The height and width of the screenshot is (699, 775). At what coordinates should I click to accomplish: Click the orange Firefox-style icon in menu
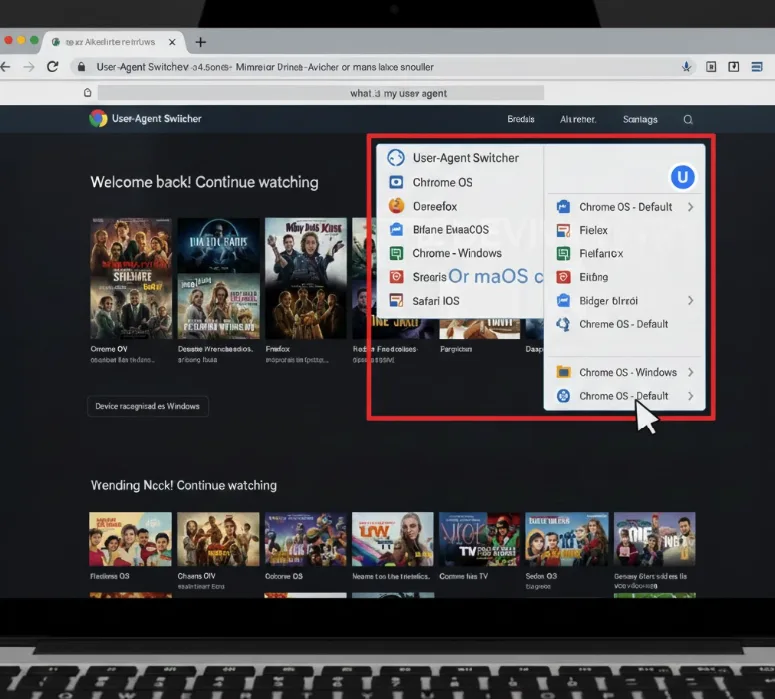coord(395,206)
